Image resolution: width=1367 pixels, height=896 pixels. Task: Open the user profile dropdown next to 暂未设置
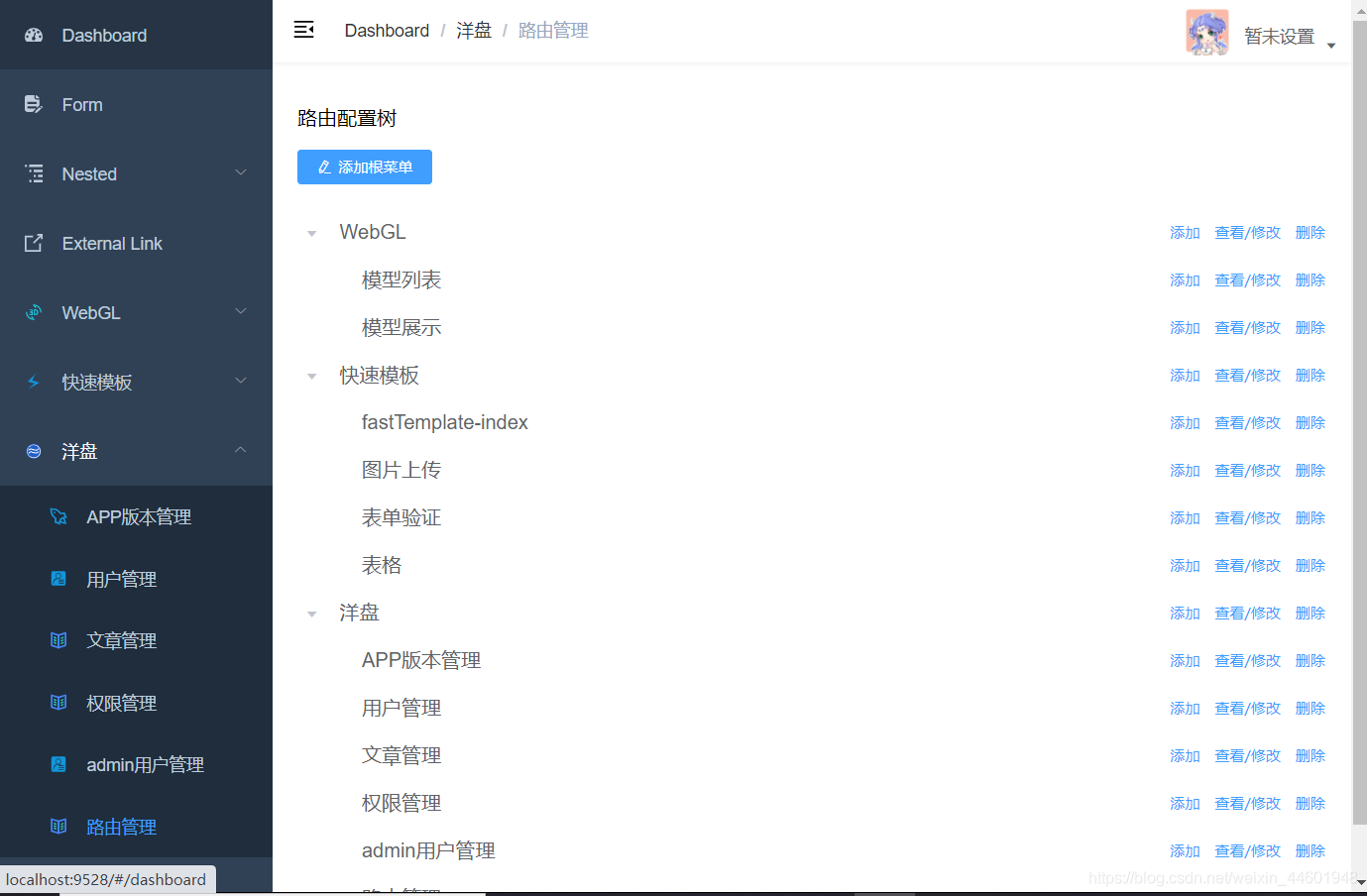[x=1331, y=45]
